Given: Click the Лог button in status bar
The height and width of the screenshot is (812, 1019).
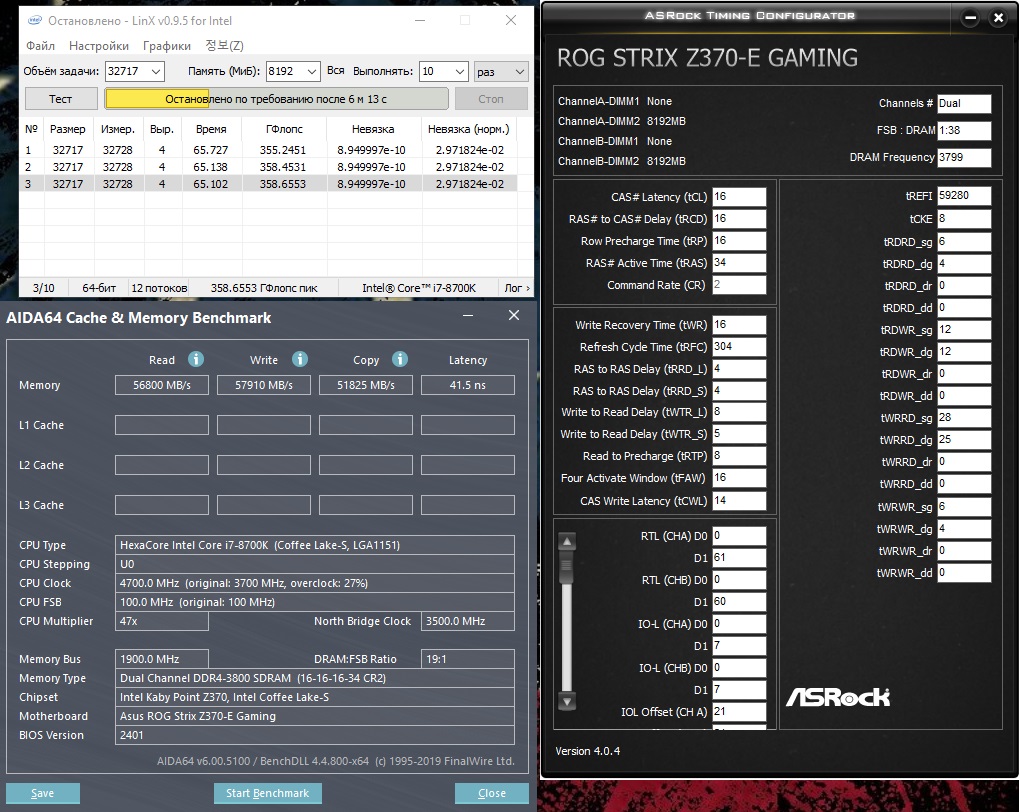Looking at the screenshot, I should point(517,288).
